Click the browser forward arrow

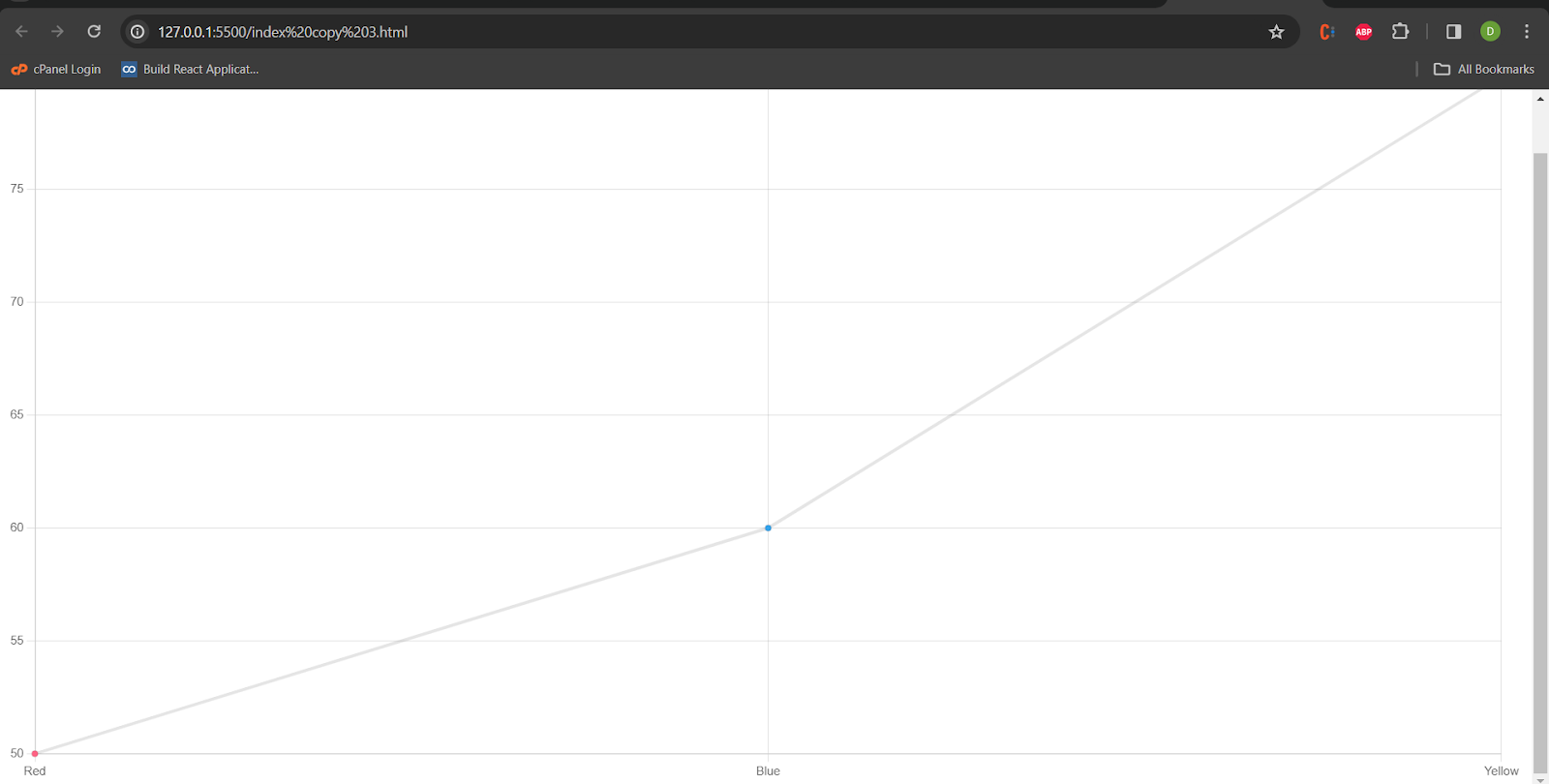tap(58, 32)
